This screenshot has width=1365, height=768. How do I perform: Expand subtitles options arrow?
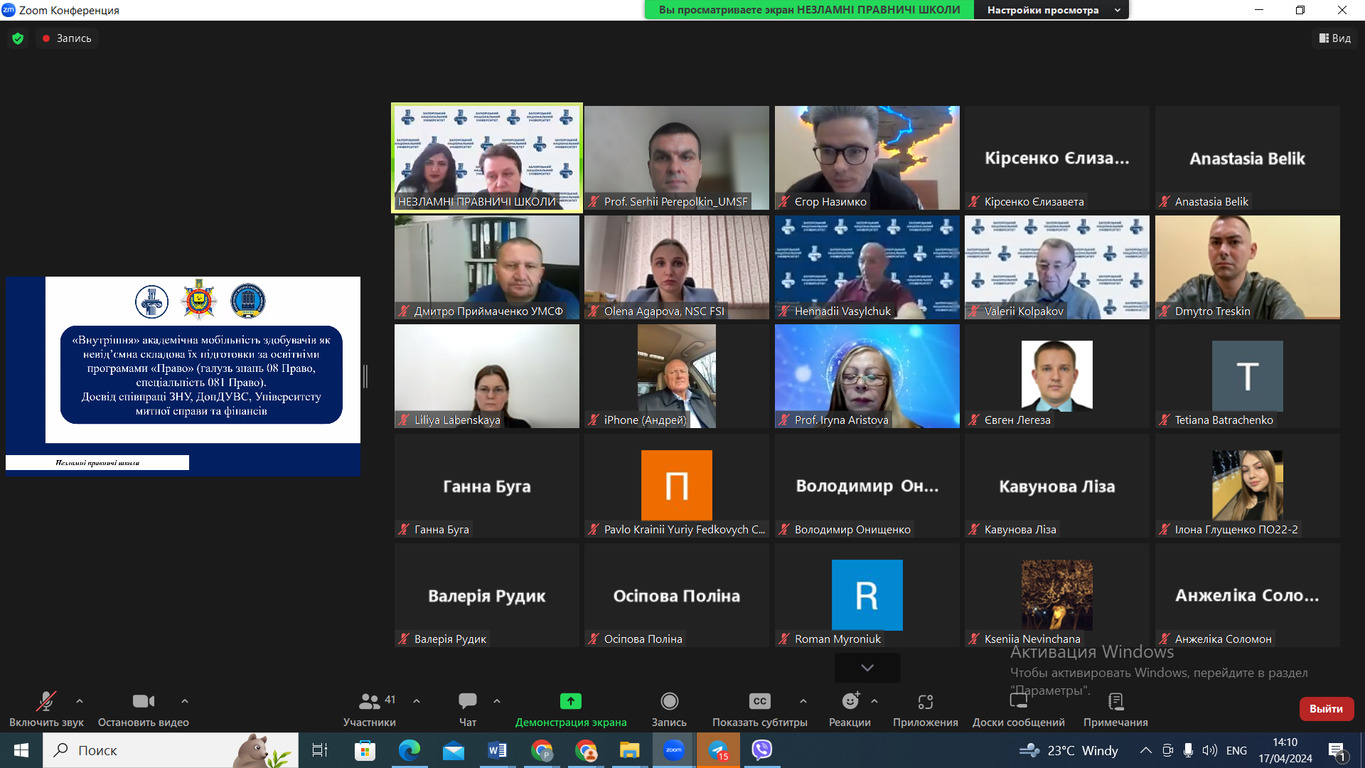(803, 701)
